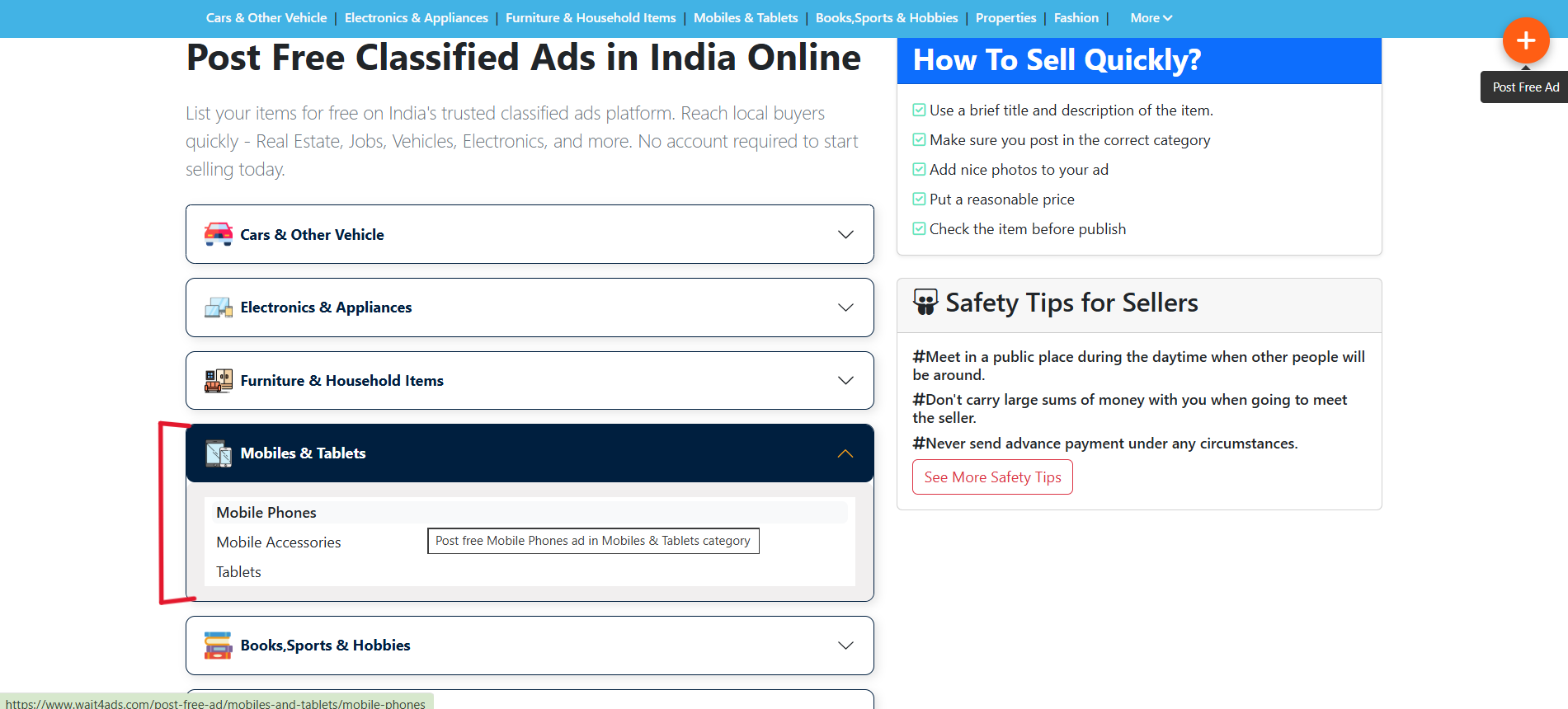
Task: Click the check icon beside 'Add nice photos'
Action: point(919,170)
